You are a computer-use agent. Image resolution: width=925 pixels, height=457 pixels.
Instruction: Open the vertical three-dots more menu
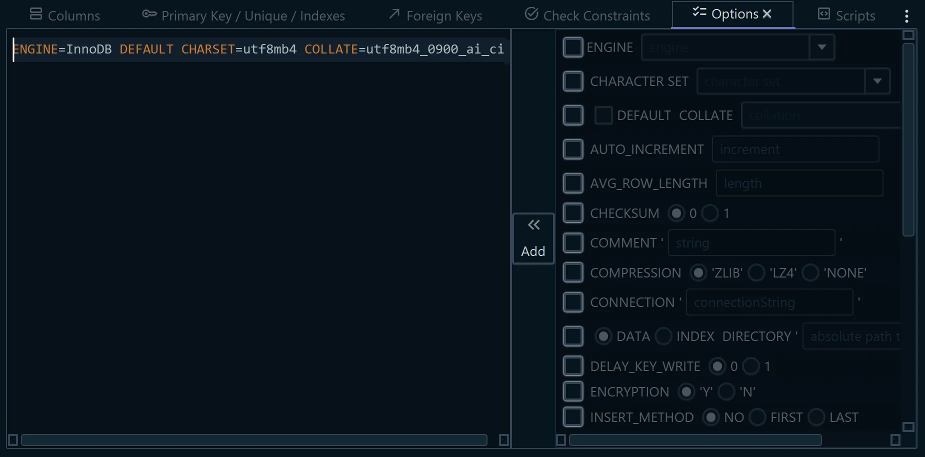click(x=907, y=16)
